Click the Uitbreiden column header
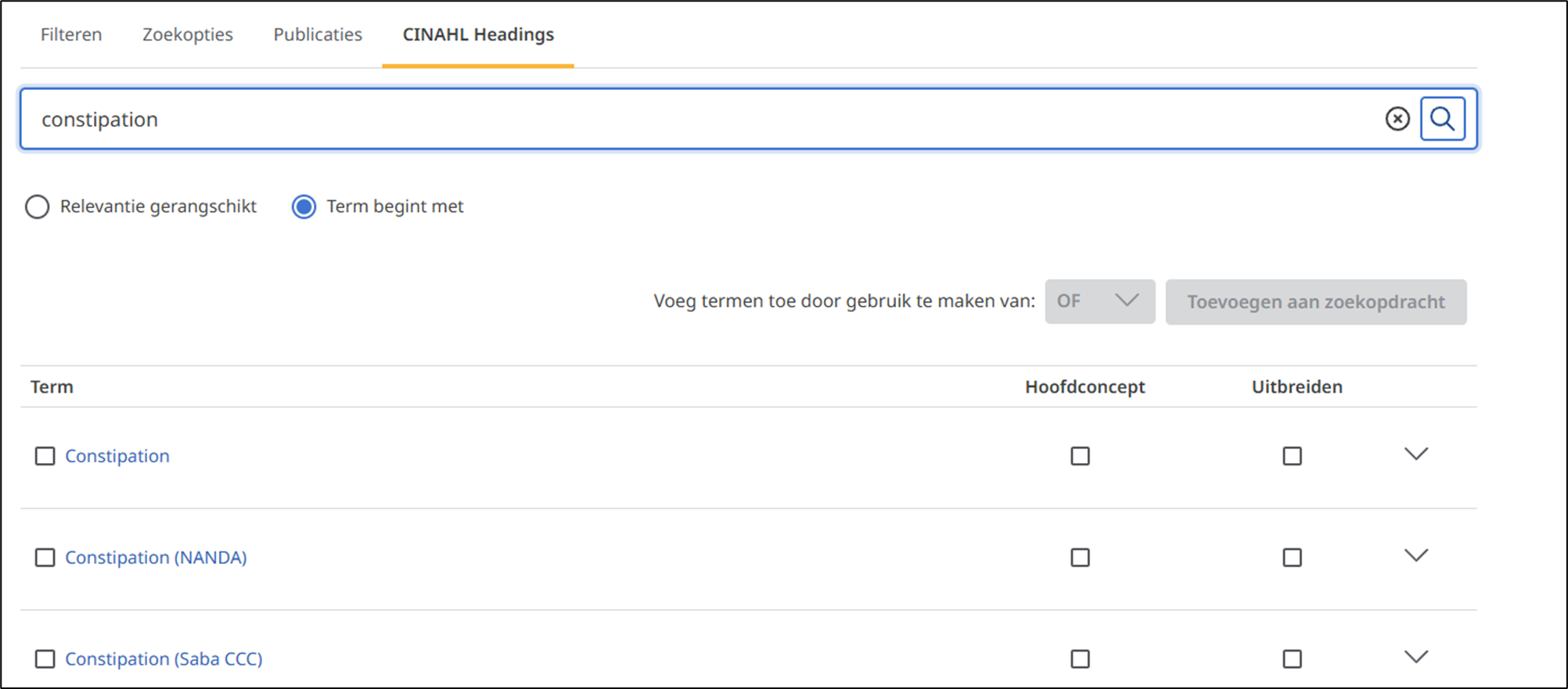 tap(1297, 387)
